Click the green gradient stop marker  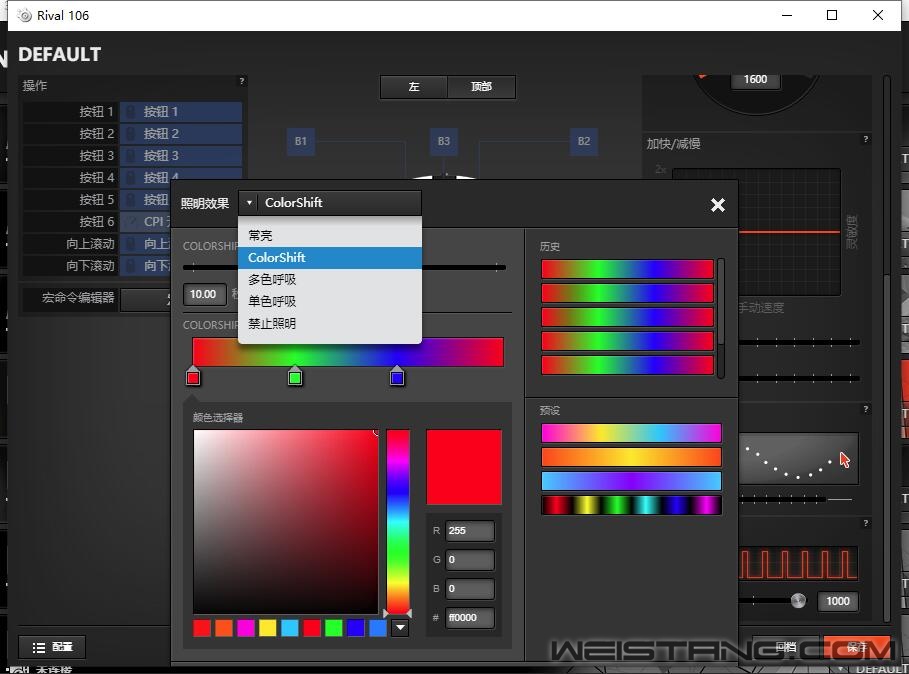point(295,377)
